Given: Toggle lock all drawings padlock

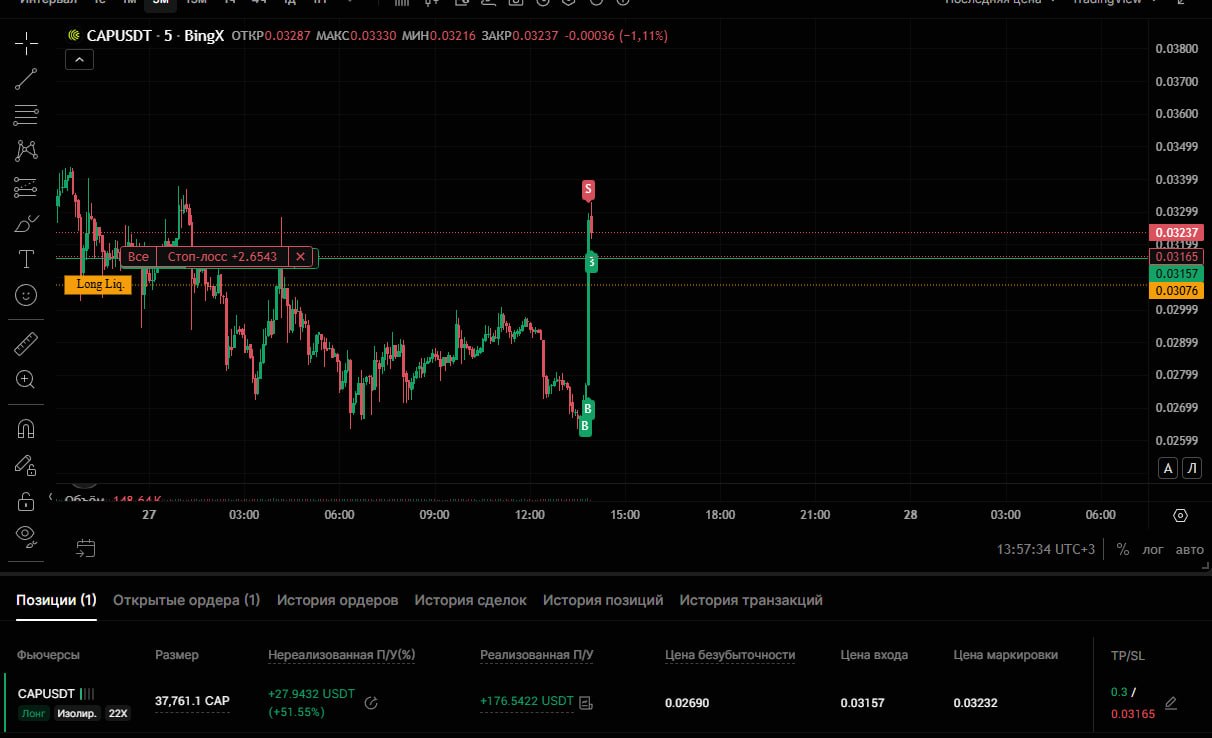Looking at the screenshot, I should [26, 500].
